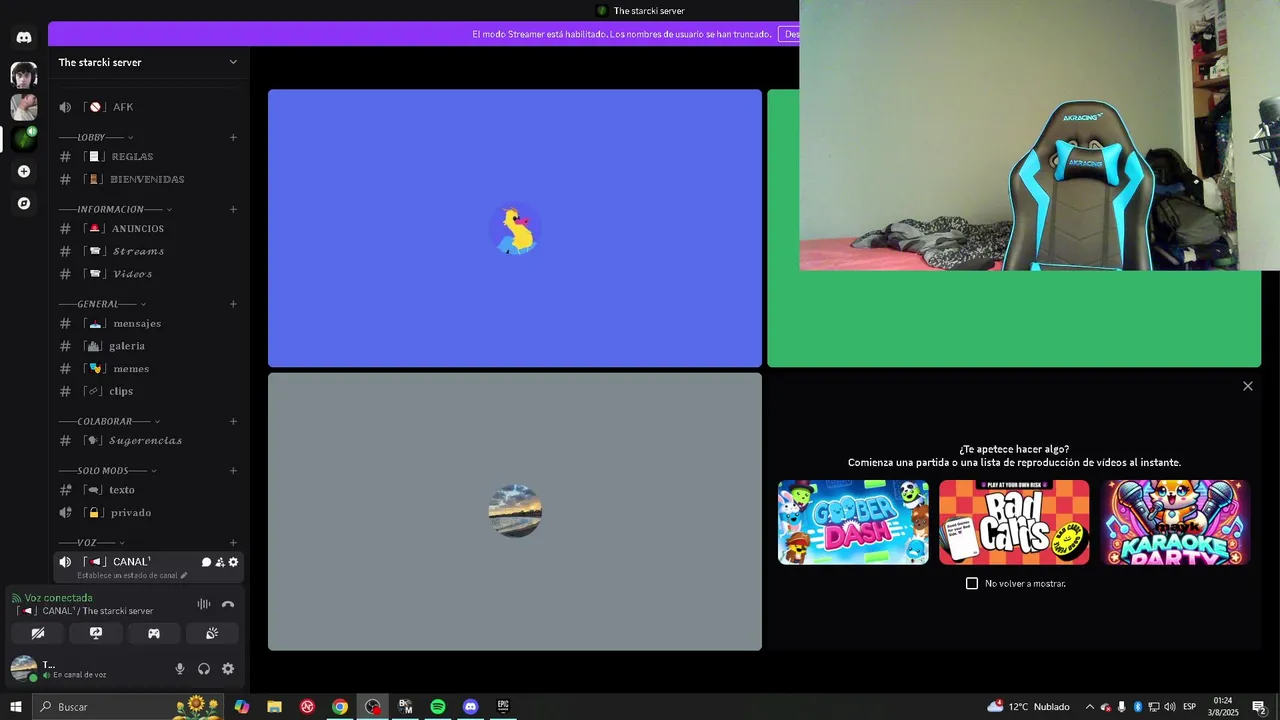The height and width of the screenshot is (720, 1280).
Task: Disconnect from voice with hang-up icon
Action: pyautogui.click(x=228, y=604)
